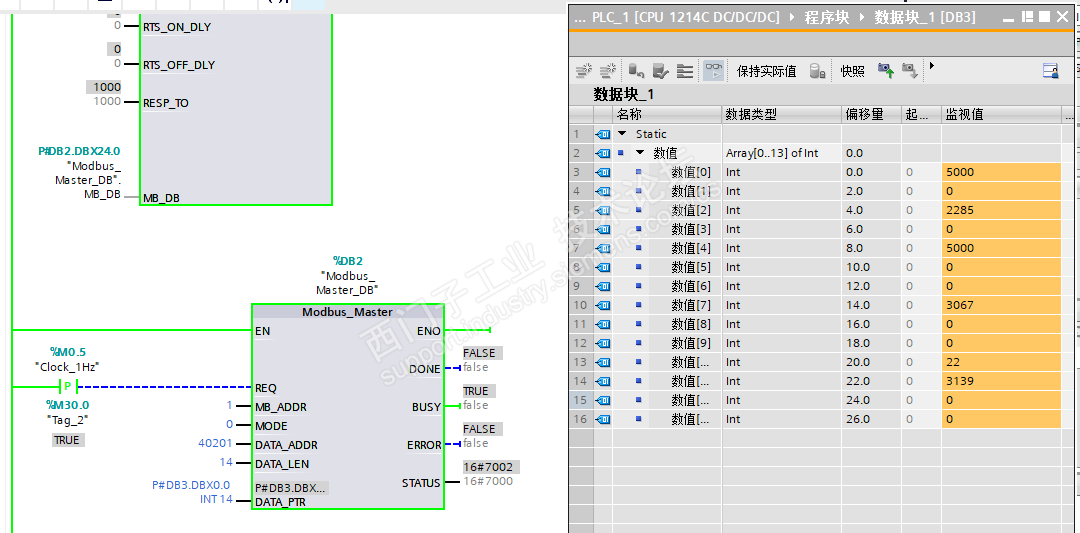Select the 数值[0] row name
Screen dimensions: 1080x533
pos(691,172)
